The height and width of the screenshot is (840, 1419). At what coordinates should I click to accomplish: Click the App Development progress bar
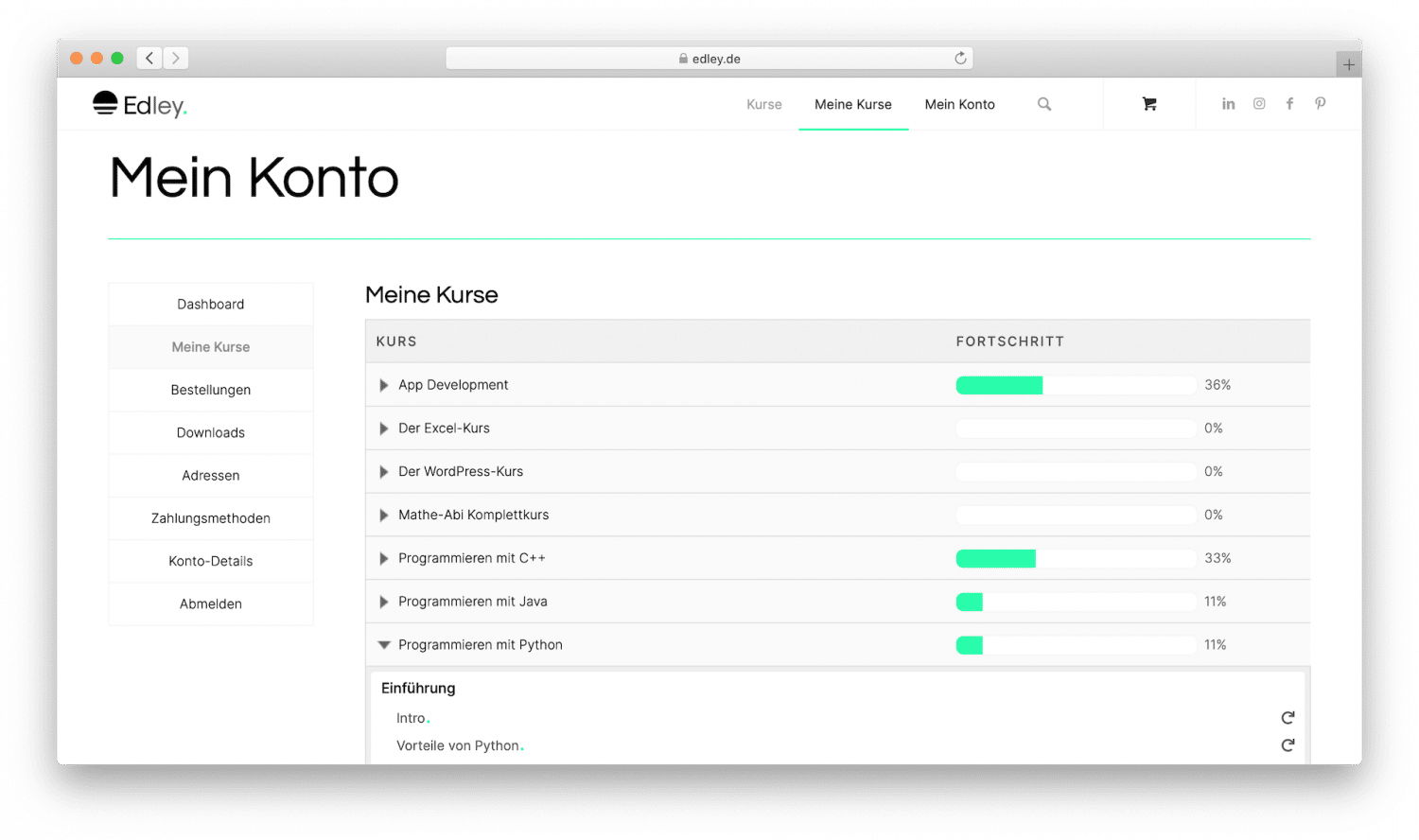pos(1076,385)
